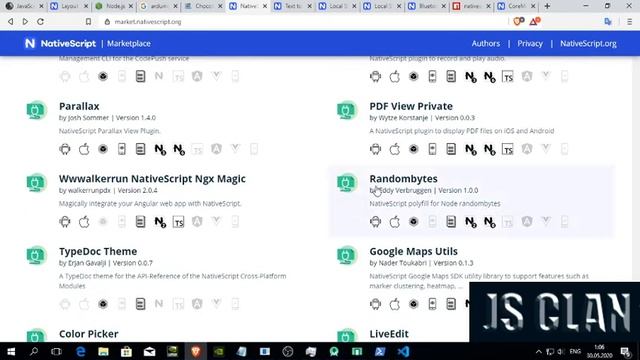Image resolution: width=640 pixels, height=360 pixels.
Task: Go forward in browser history
Action: 25,22
